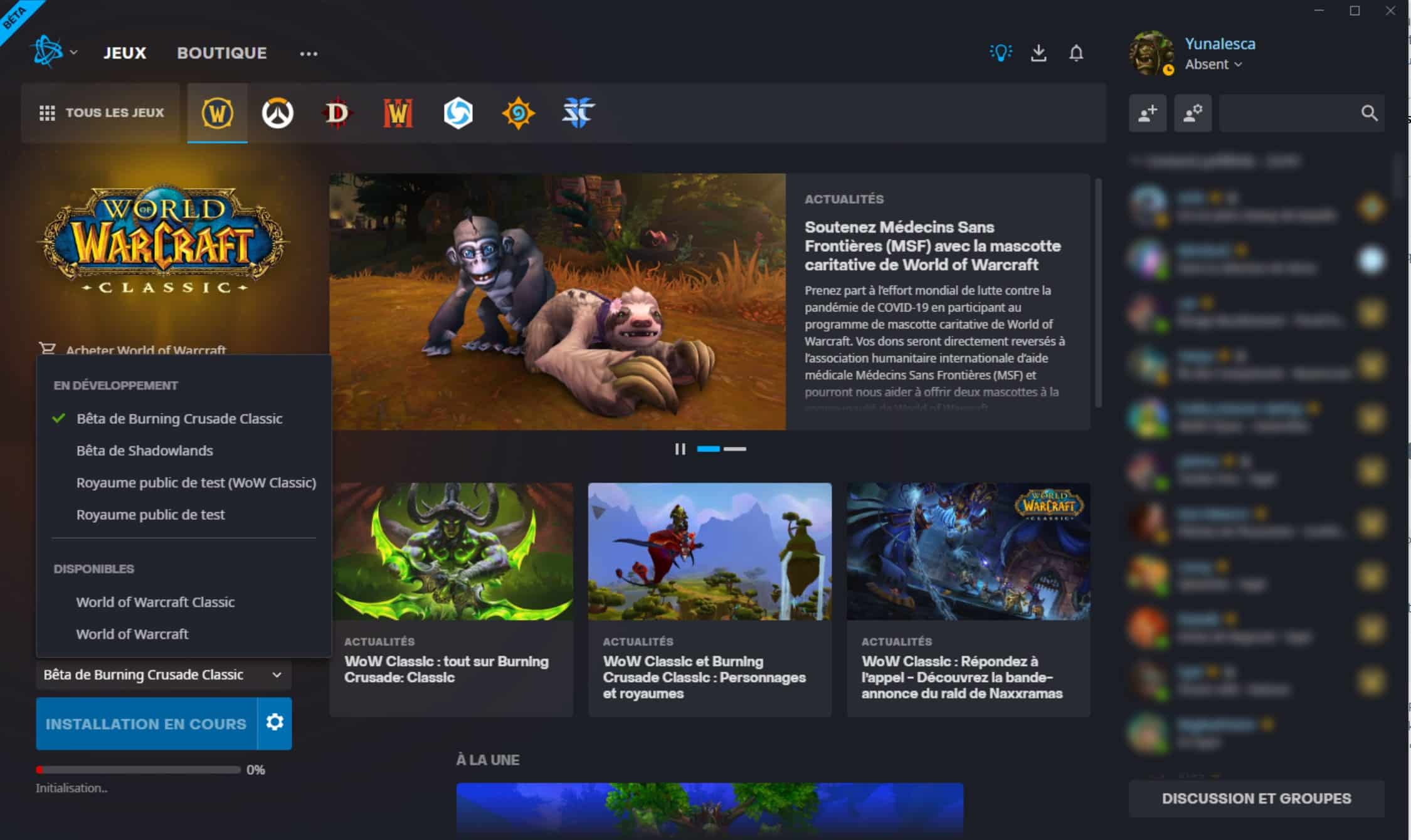Open the Overwatch game tab icon

tap(277, 113)
